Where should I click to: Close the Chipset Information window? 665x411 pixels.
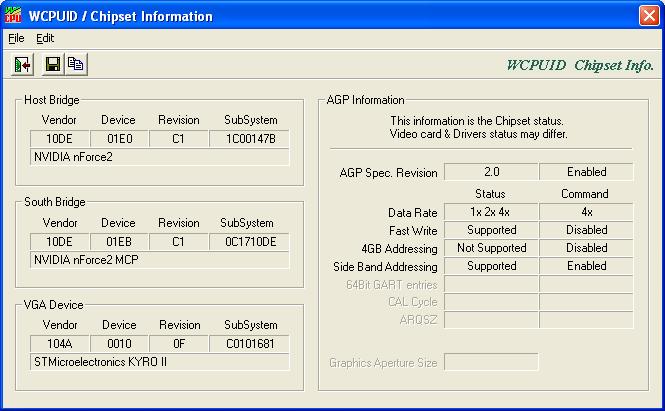[647, 15]
